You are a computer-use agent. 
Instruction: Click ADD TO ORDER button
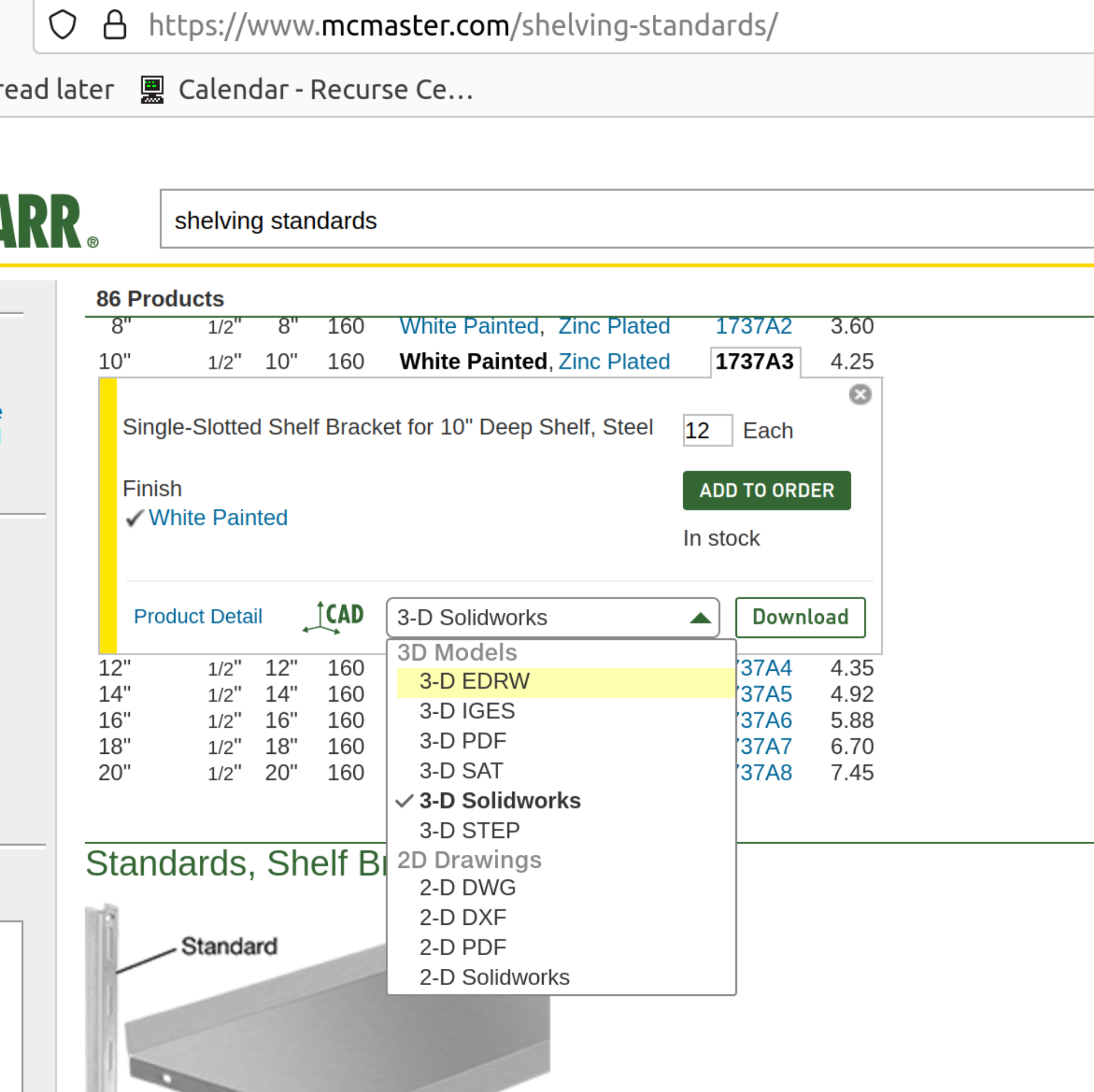767,491
